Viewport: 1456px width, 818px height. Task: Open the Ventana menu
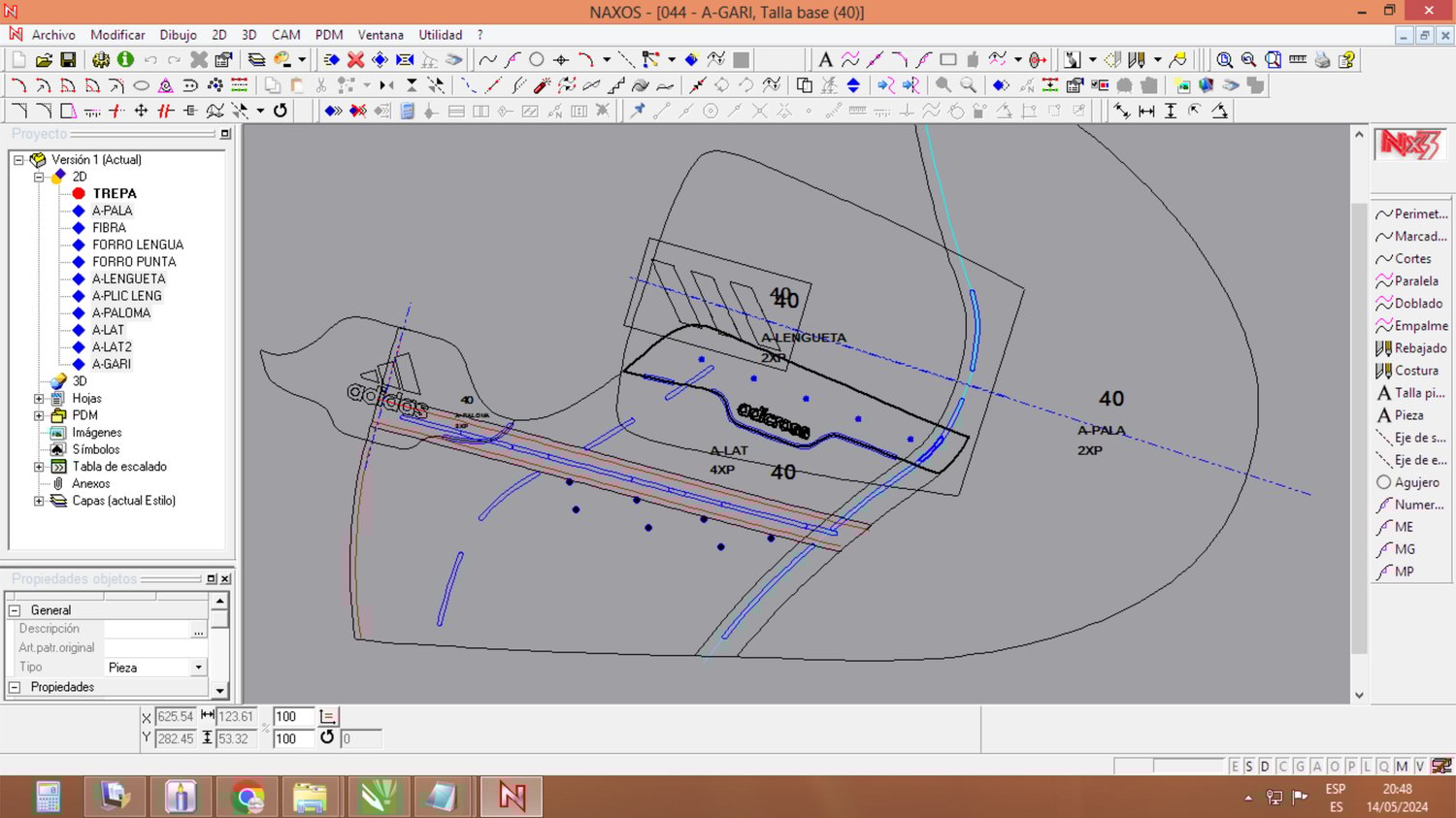coord(381,35)
